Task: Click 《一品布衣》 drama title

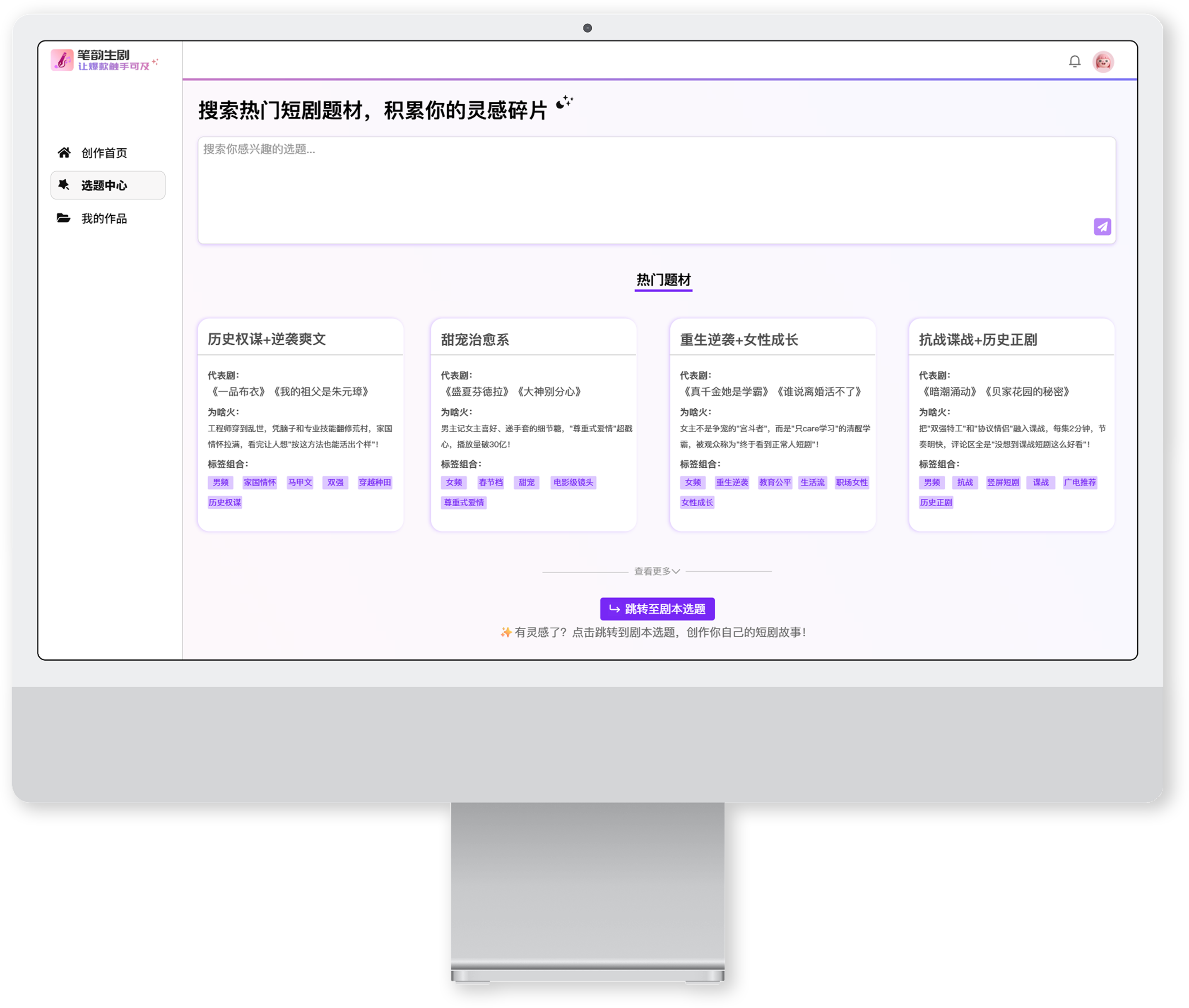Action: pyautogui.click(x=238, y=392)
